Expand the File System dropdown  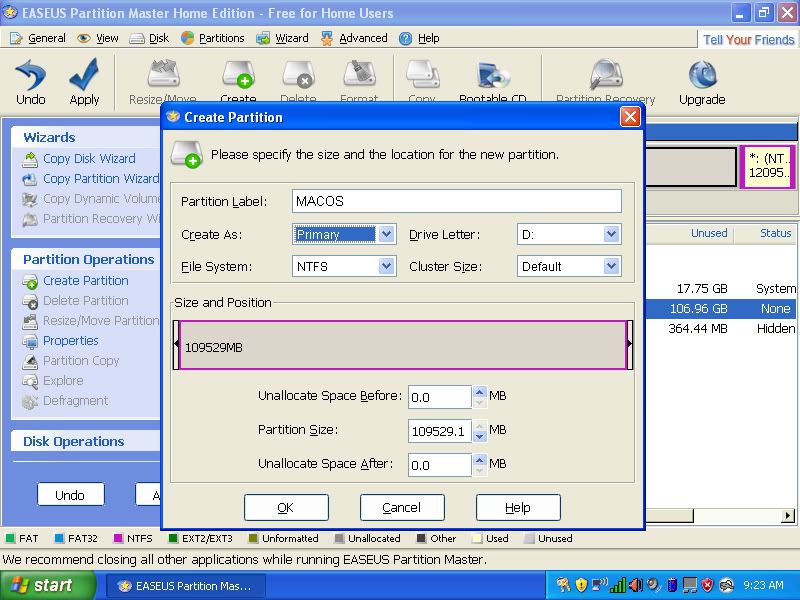click(x=386, y=266)
